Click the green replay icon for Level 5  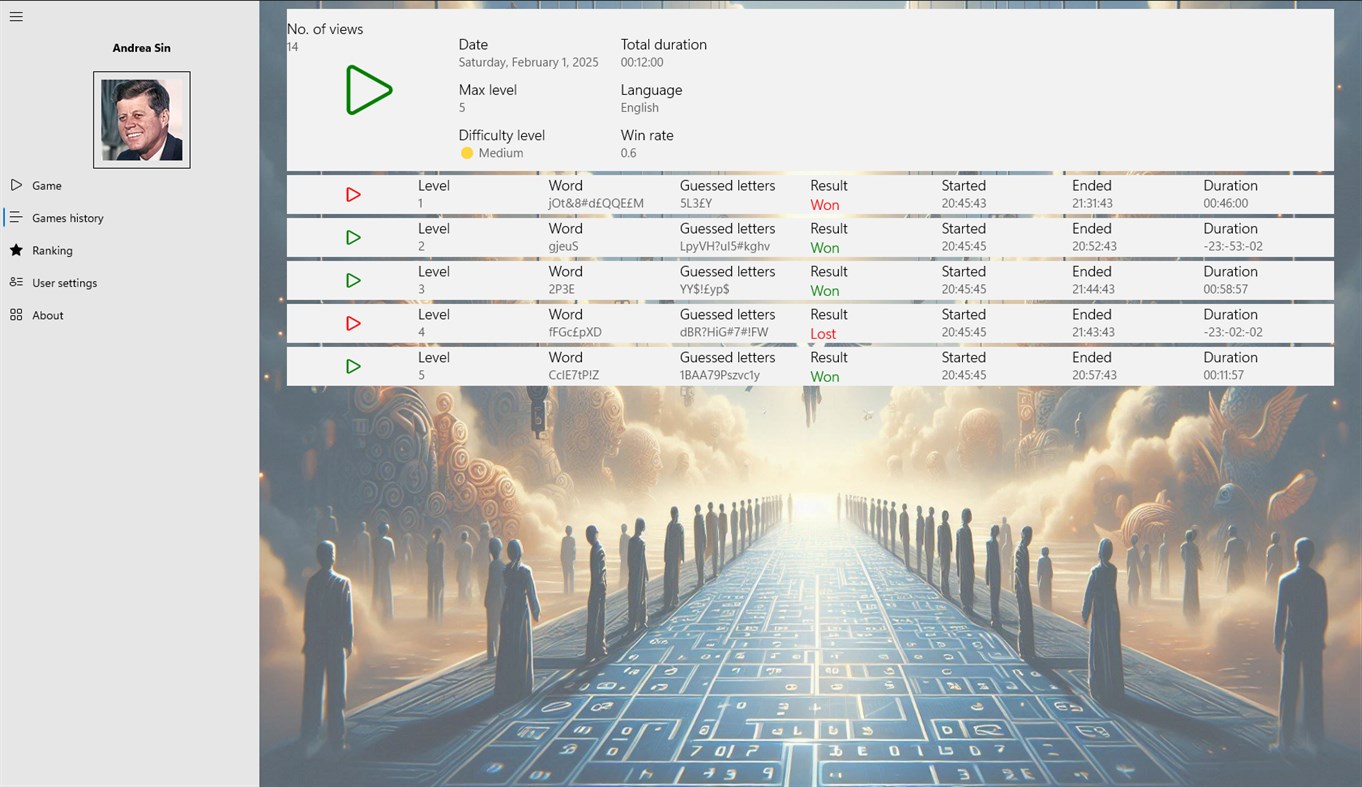353,366
